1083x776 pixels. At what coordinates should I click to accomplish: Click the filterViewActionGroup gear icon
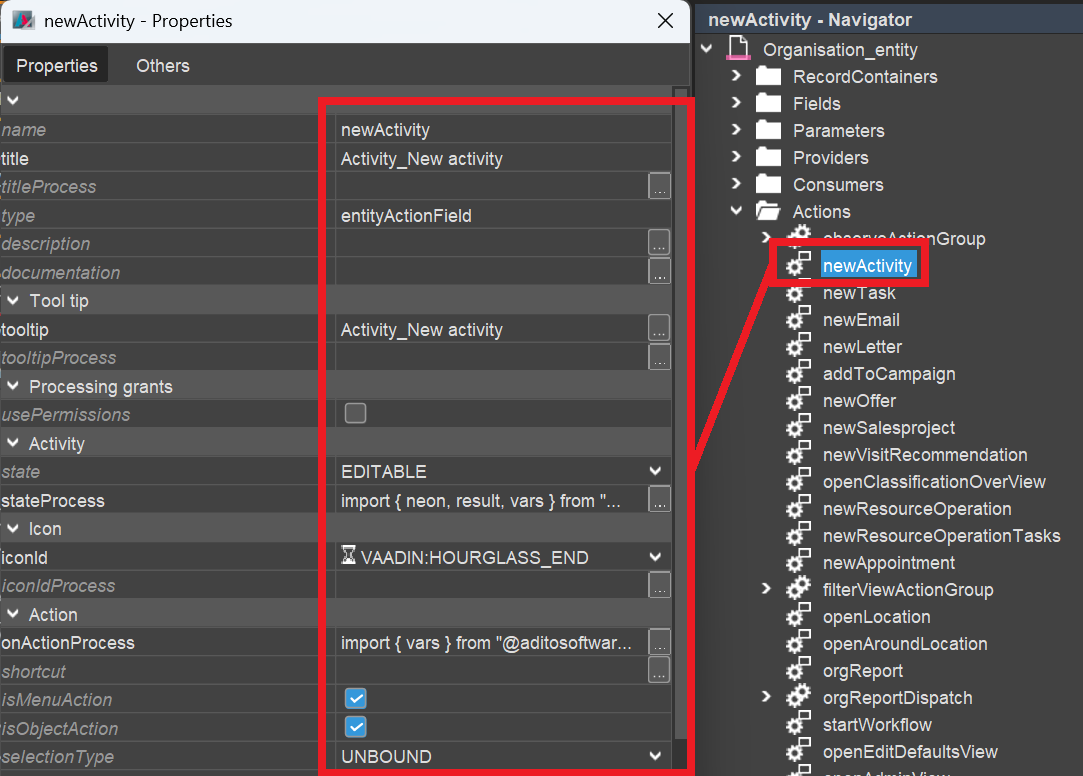[x=797, y=590]
